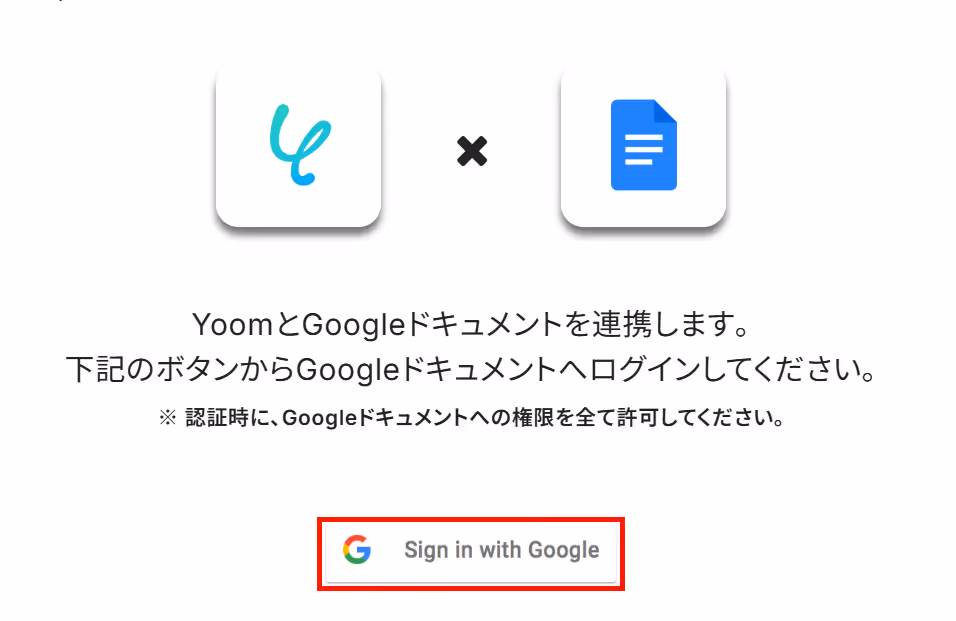Click the heading YoomとGoogleドキュメントを連携します

471,324
